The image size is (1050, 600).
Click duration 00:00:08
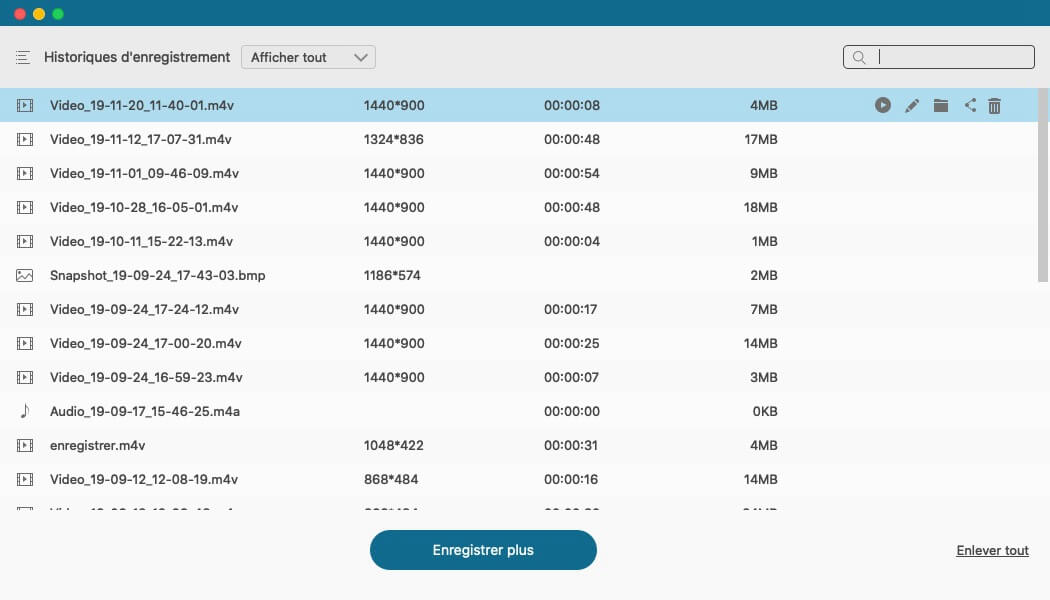point(572,105)
